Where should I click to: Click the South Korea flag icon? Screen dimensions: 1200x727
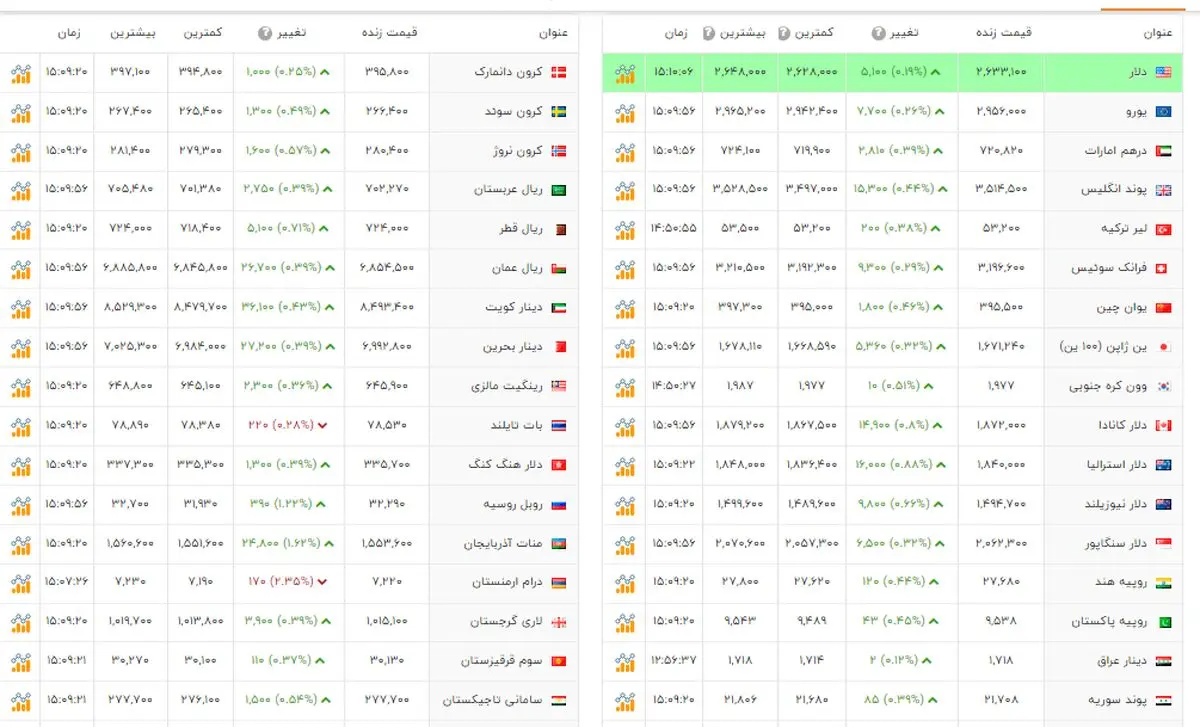[1164, 386]
